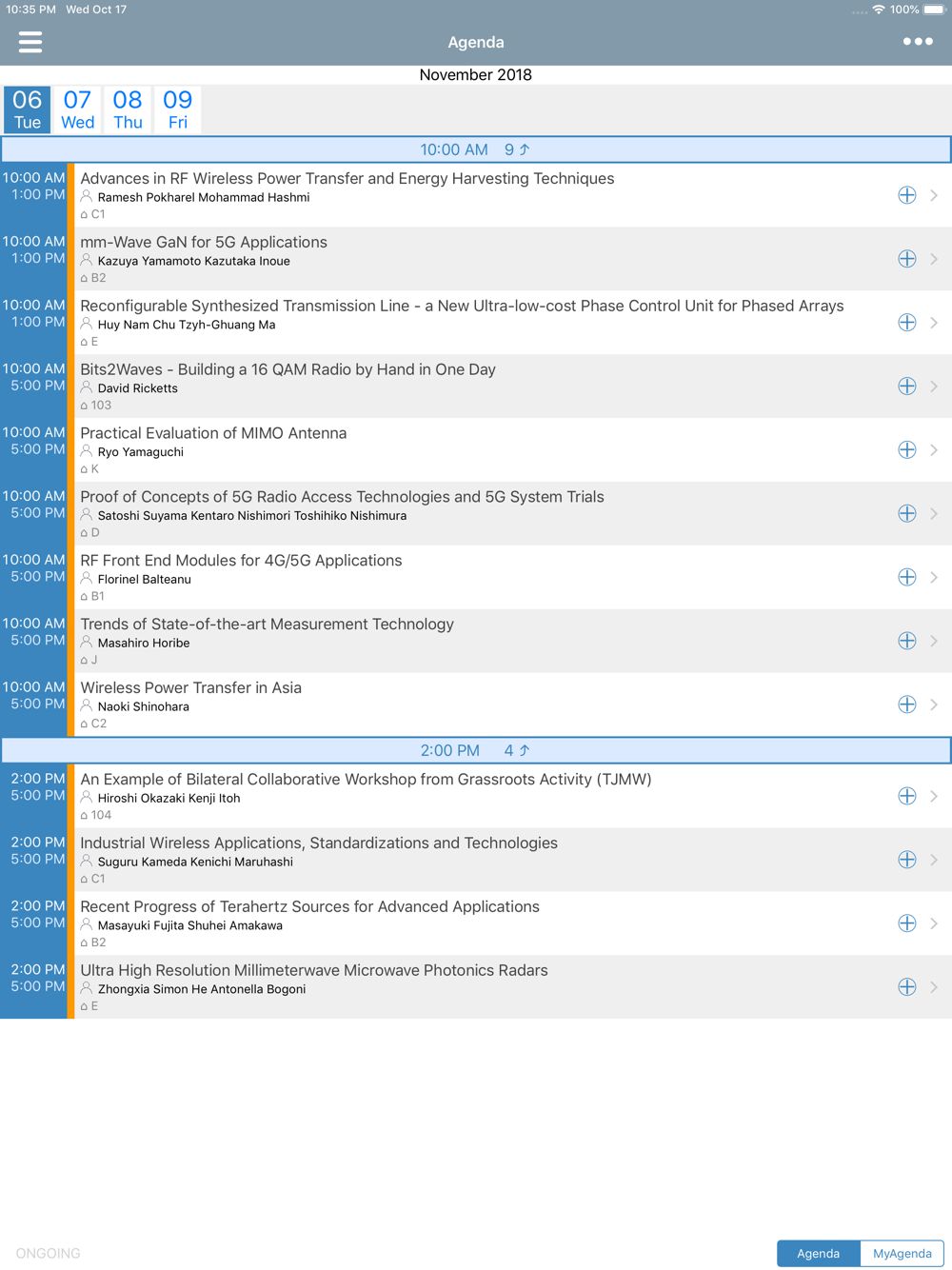Add Trends of State-of-the-art Measurement session
The height and width of the screenshot is (1270, 952).
click(907, 642)
